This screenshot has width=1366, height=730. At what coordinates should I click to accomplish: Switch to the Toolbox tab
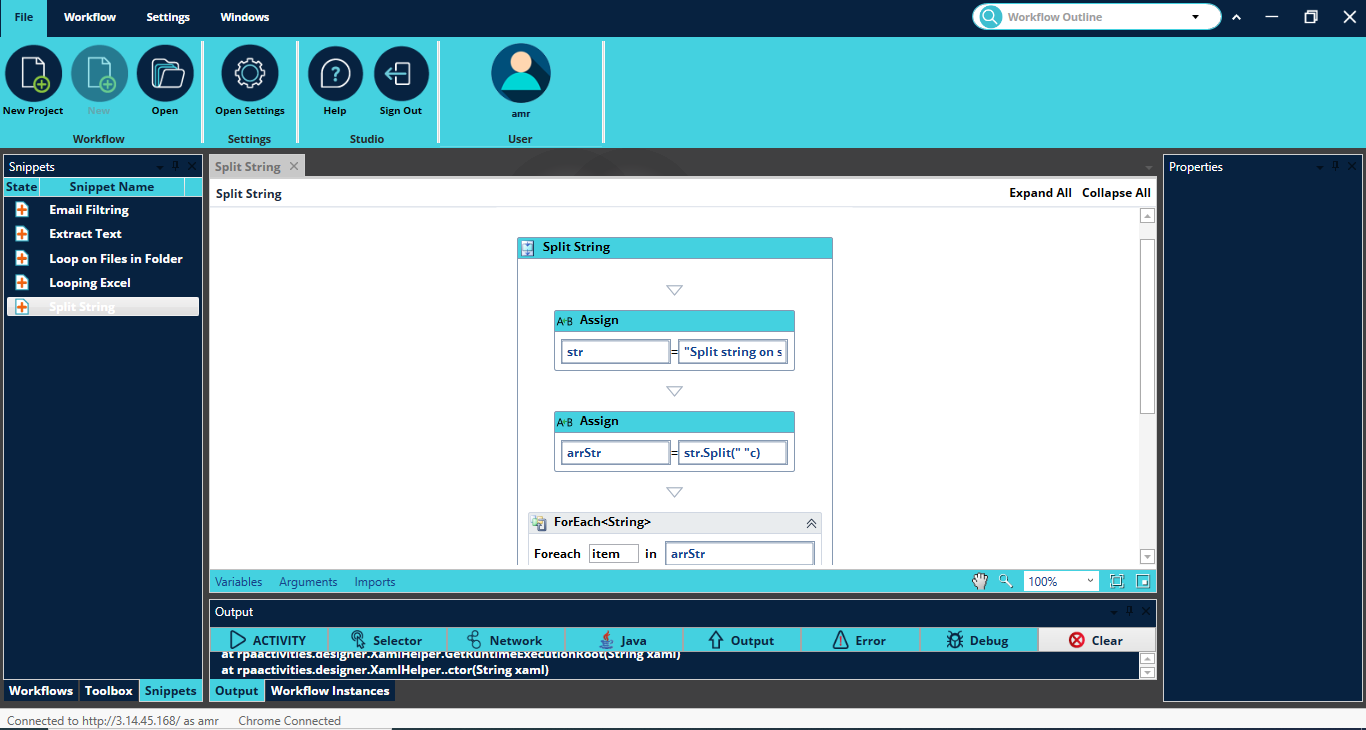pos(108,691)
